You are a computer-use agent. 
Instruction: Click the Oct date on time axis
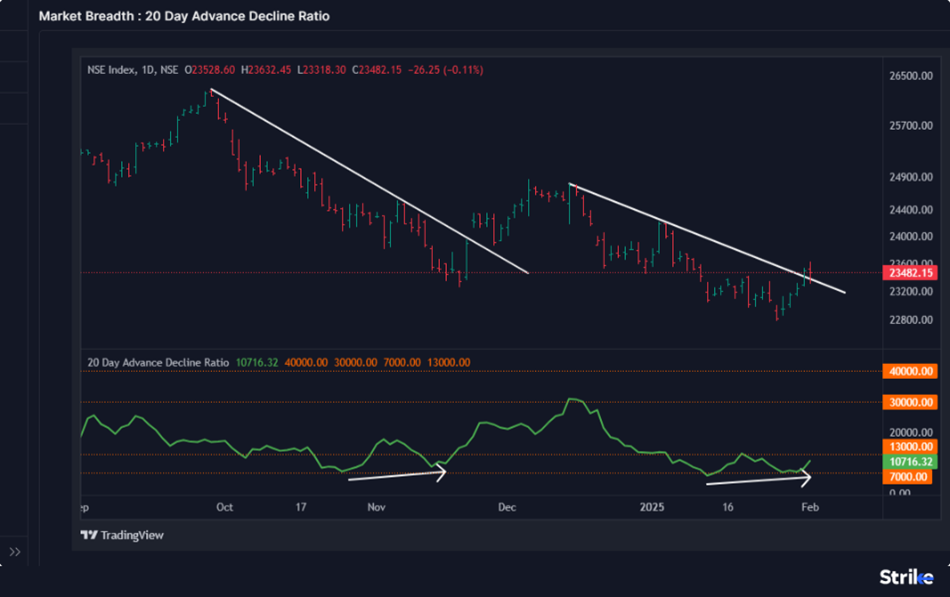[x=224, y=507]
